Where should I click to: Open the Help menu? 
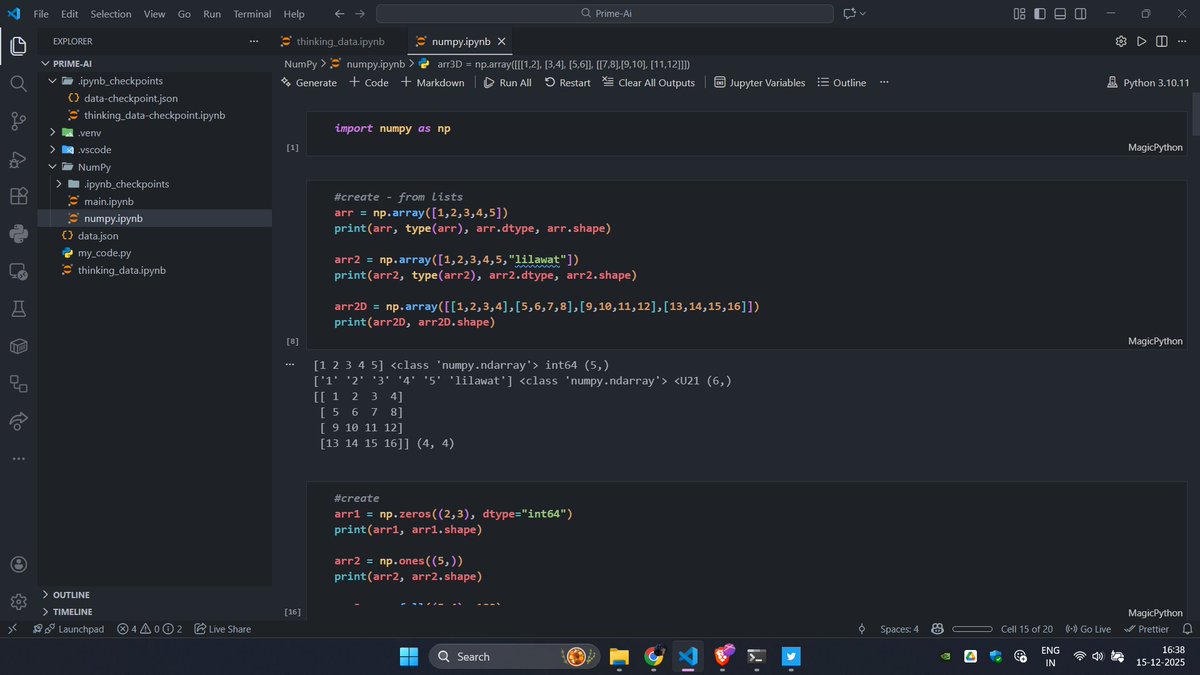click(294, 14)
